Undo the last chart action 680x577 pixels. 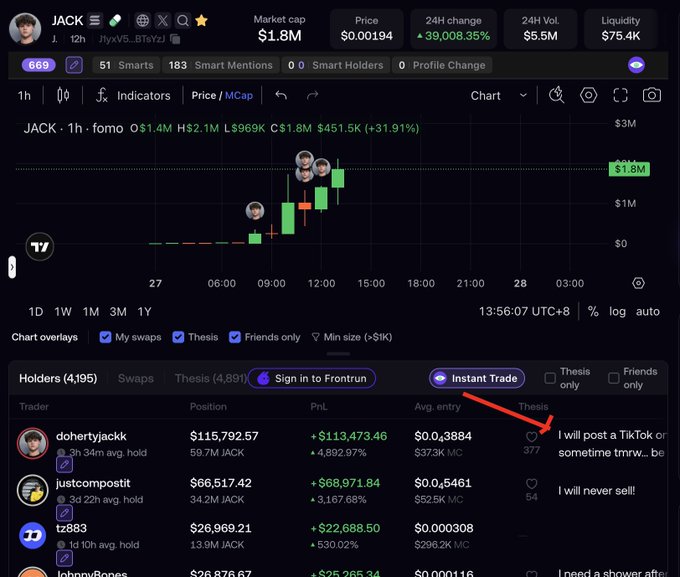(281, 95)
